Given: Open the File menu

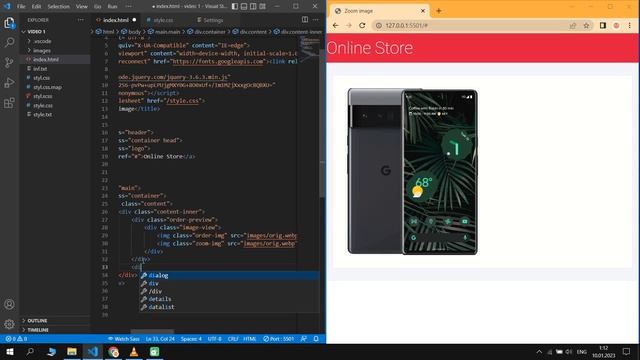Looking at the screenshot, I should click(x=21, y=7).
